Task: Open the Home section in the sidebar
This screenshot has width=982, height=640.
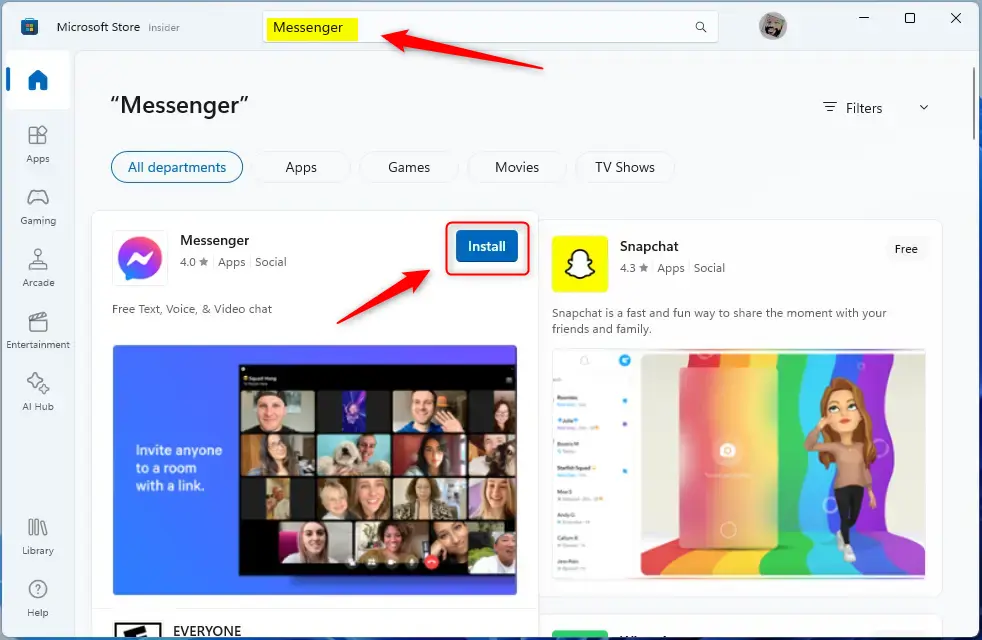Action: point(38,80)
